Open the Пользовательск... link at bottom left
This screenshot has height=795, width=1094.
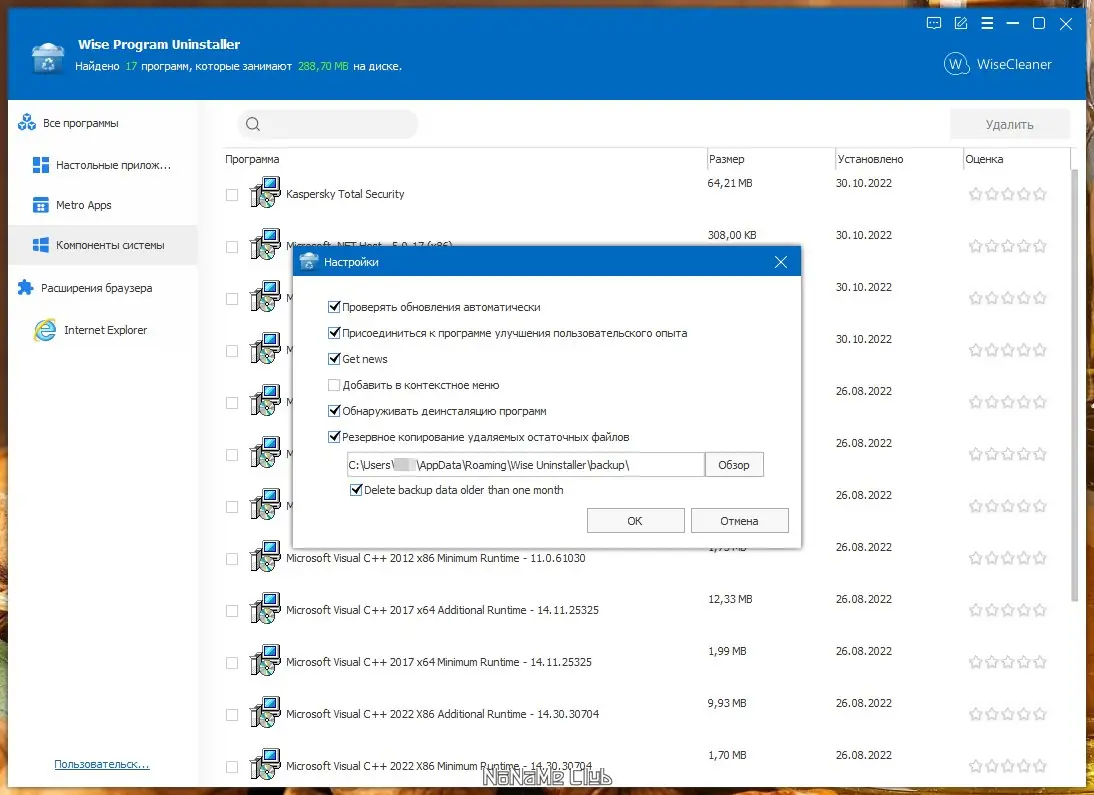click(x=100, y=763)
